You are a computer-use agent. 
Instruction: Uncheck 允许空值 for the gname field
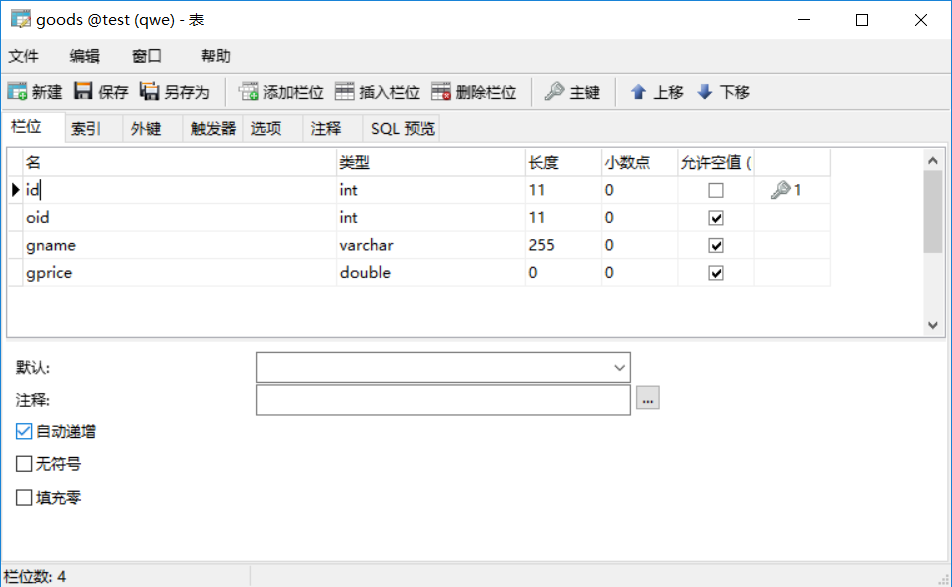point(715,244)
